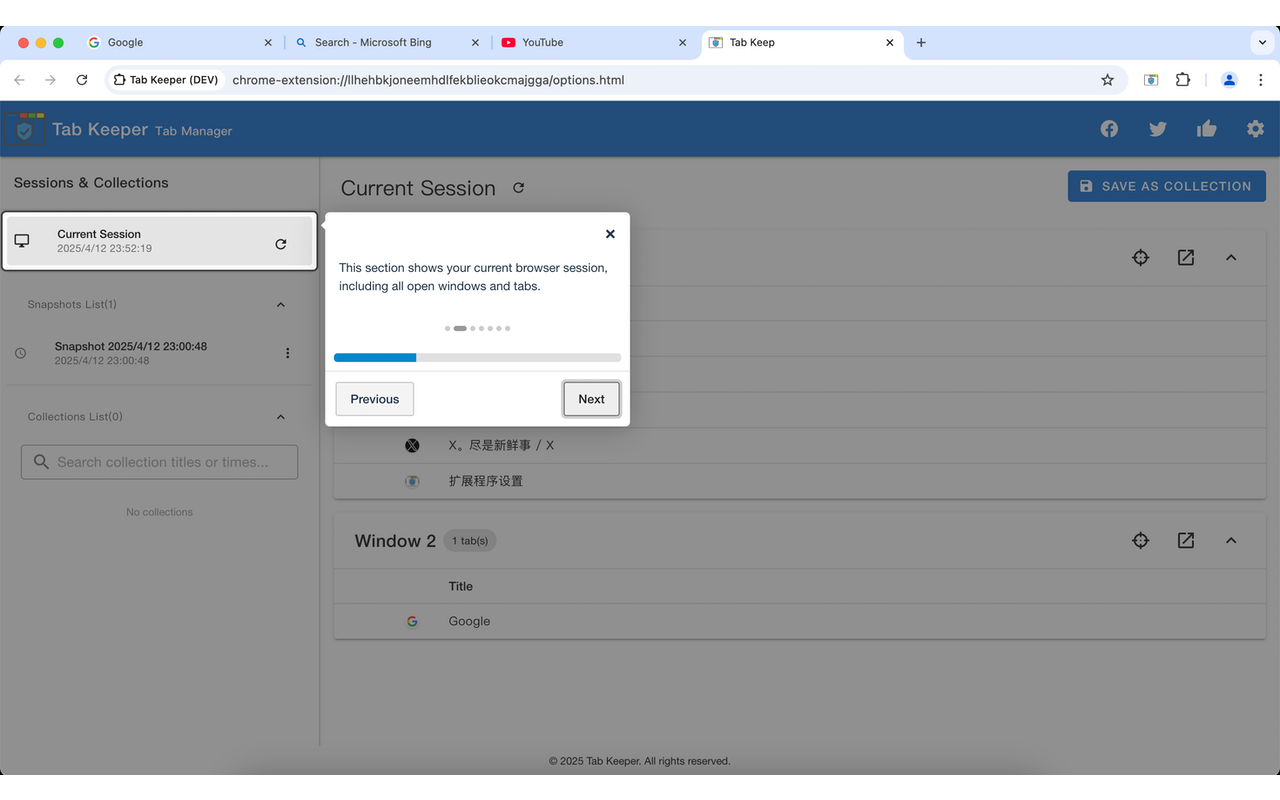The width and height of the screenshot is (1280, 800).
Task: Click the Tab Keeper shield logo
Action: pos(25,129)
